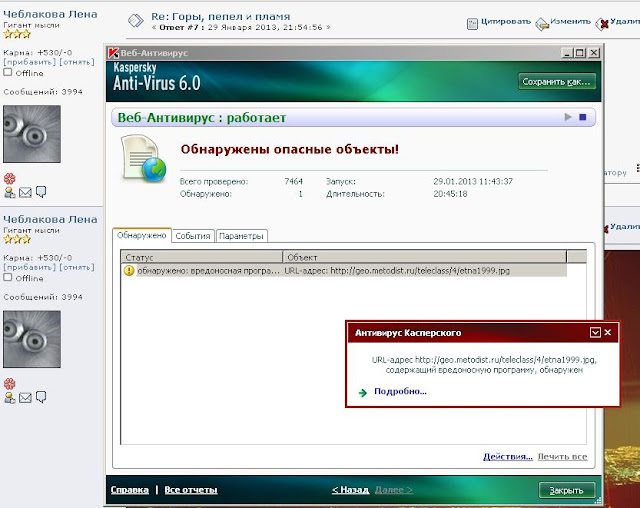Open Подробно... in the Kaspersky popup
640x508 pixels.
400,391
